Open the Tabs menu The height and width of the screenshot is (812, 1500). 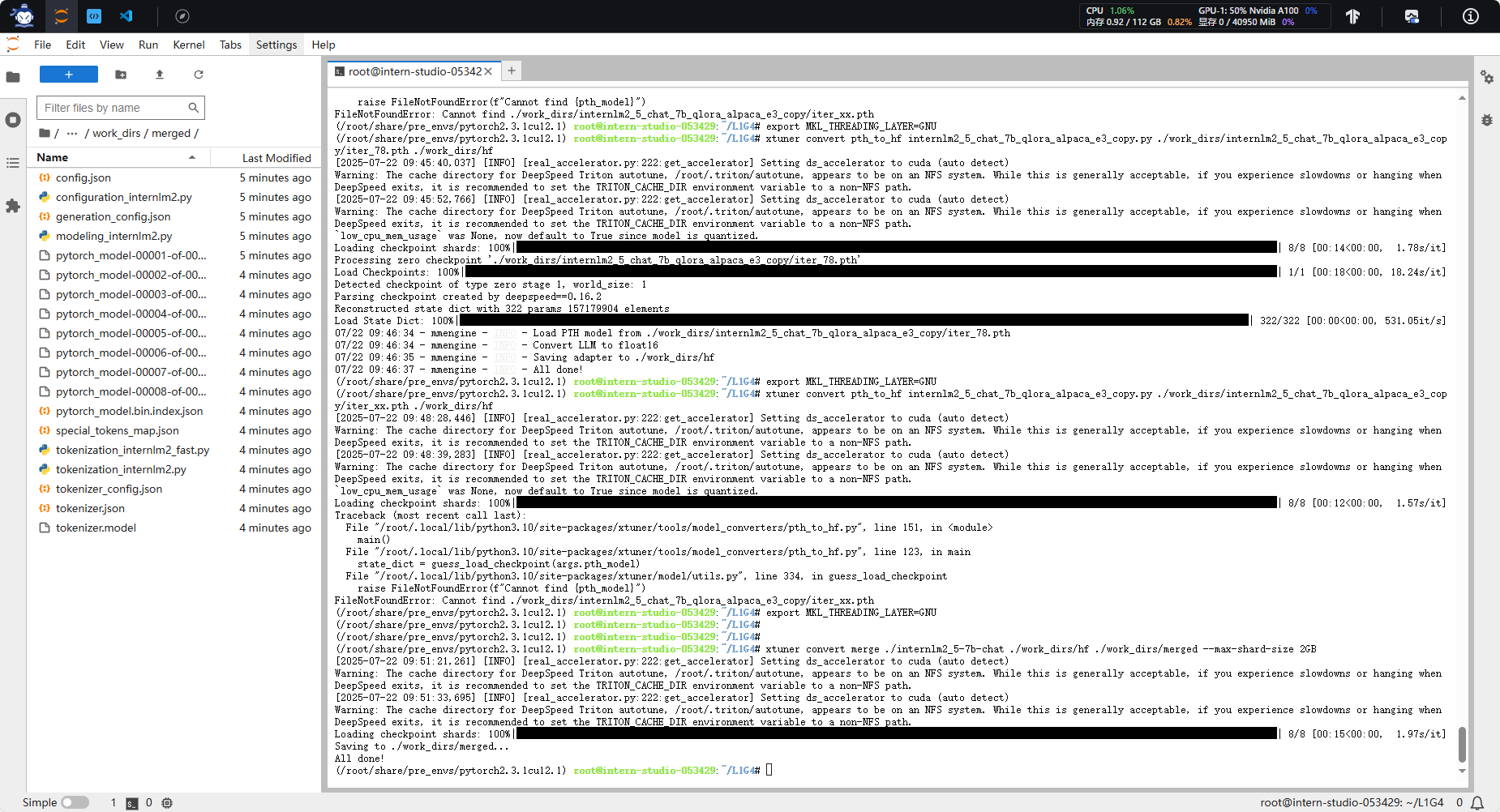tap(230, 45)
